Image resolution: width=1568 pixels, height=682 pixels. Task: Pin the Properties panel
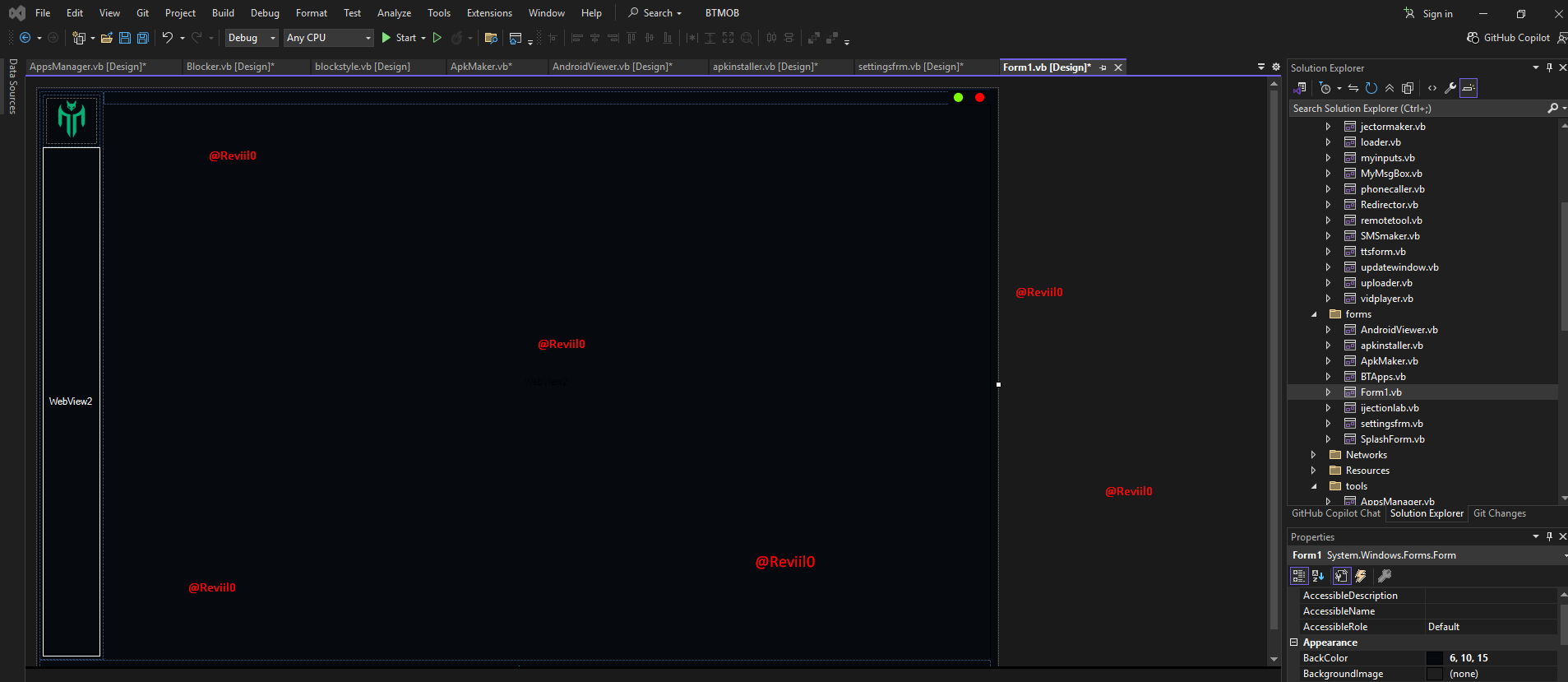click(x=1549, y=536)
